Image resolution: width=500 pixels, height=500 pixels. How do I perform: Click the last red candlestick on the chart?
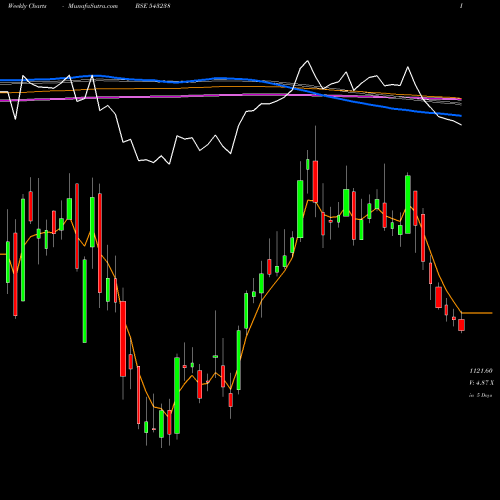coord(461,325)
